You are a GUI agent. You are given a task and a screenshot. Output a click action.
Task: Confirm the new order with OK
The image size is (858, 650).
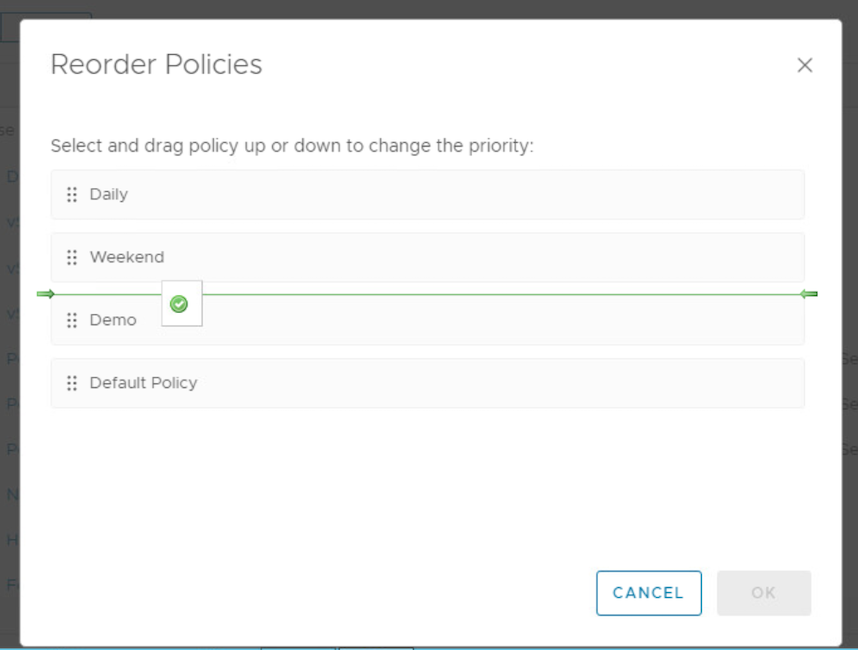[x=764, y=593]
